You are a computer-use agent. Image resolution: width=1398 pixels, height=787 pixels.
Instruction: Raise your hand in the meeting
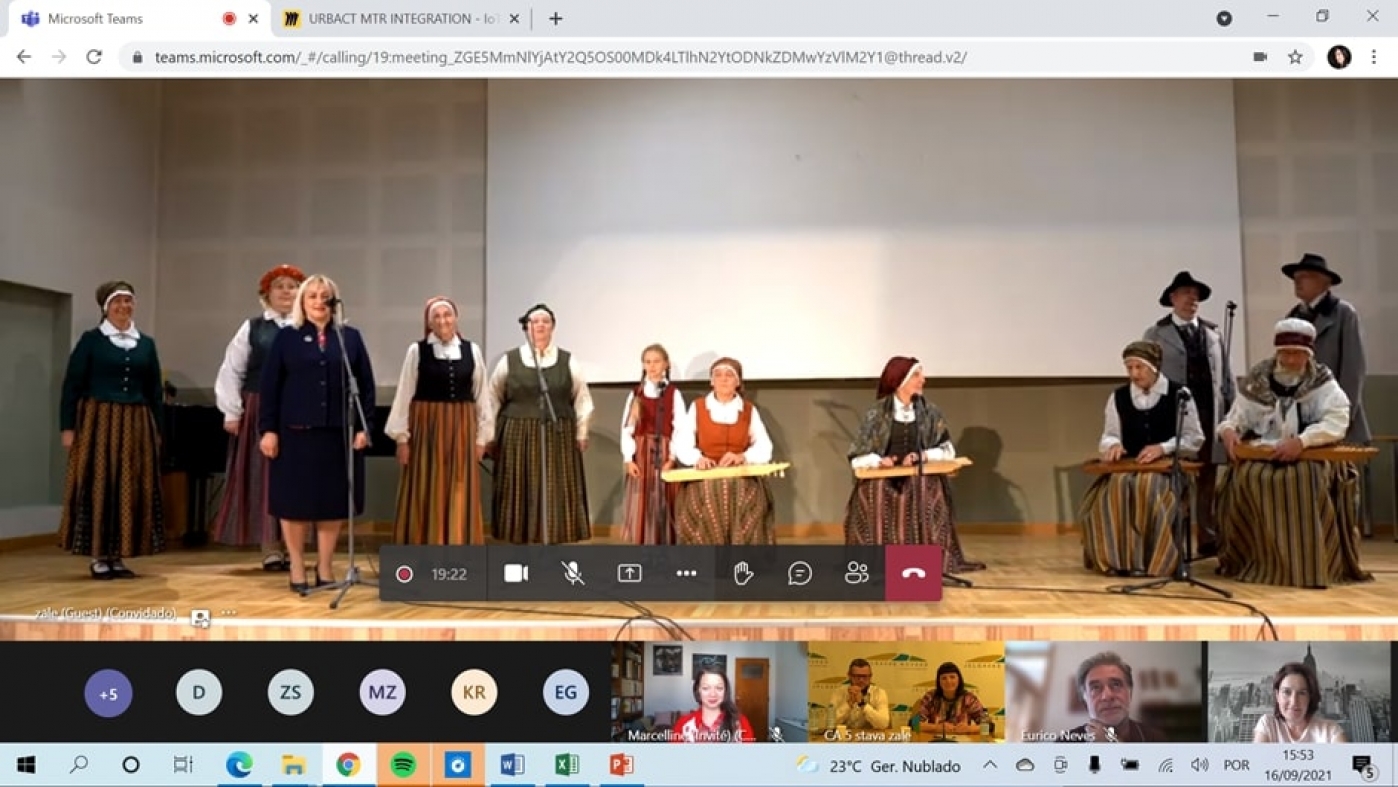(743, 573)
